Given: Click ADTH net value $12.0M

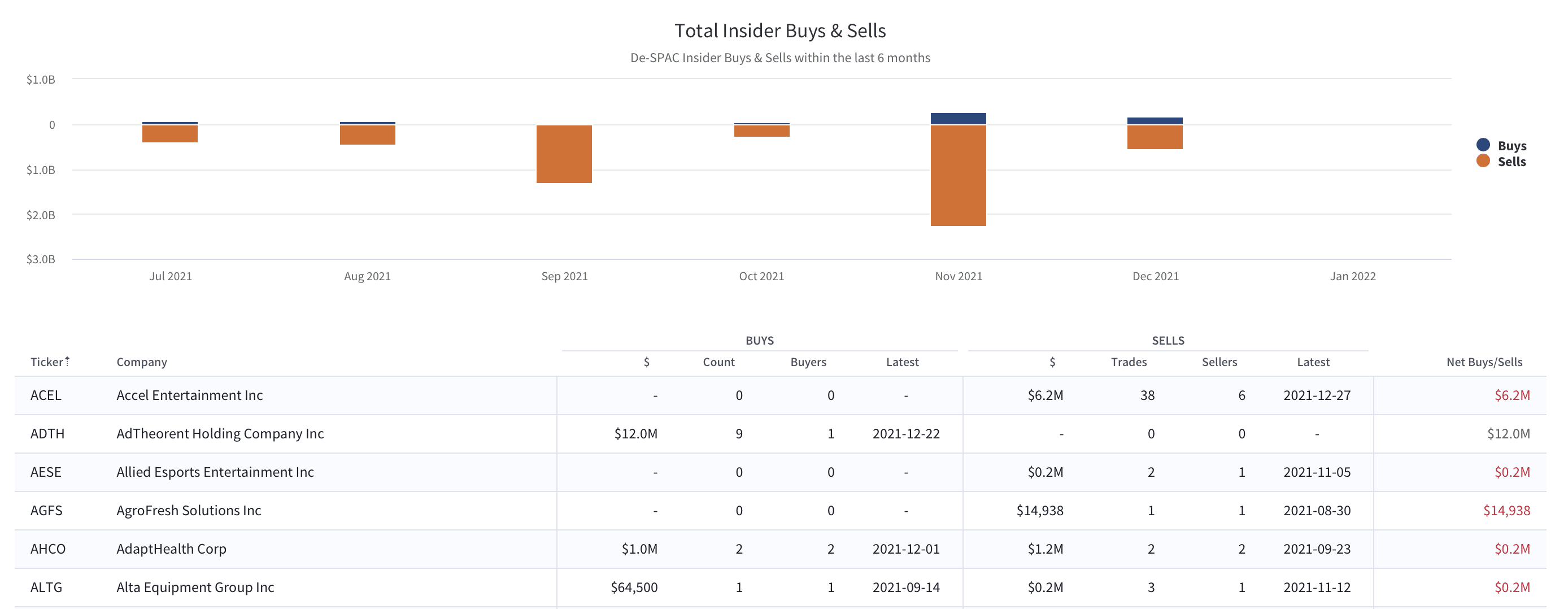Looking at the screenshot, I should pos(1508,434).
